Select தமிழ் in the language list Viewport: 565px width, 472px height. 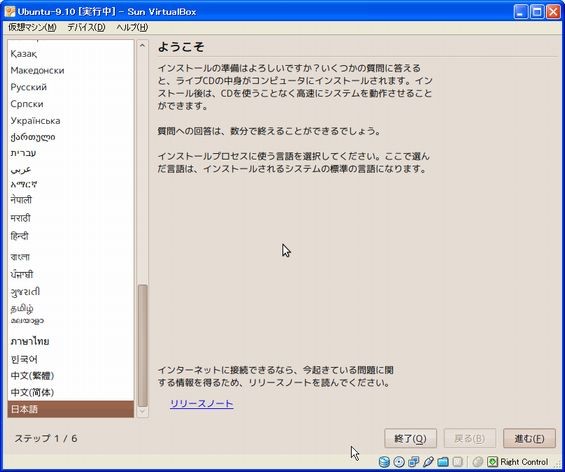[x=71, y=308]
